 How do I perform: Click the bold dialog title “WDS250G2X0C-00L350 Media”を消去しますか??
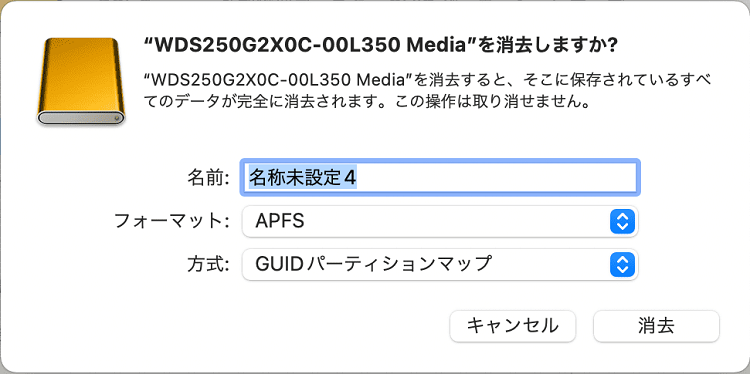point(381,46)
